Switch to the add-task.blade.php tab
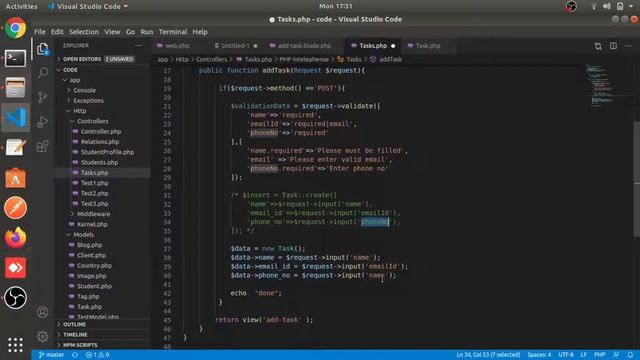 tap(304, 46)
